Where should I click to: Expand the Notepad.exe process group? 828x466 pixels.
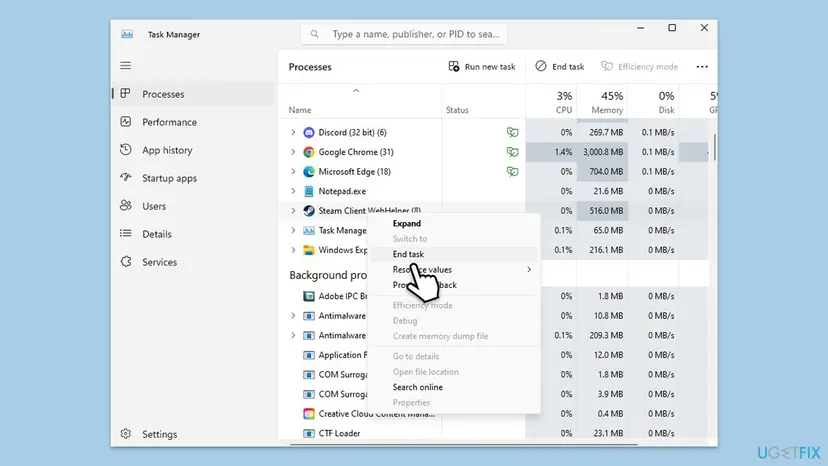pos(293,191)
